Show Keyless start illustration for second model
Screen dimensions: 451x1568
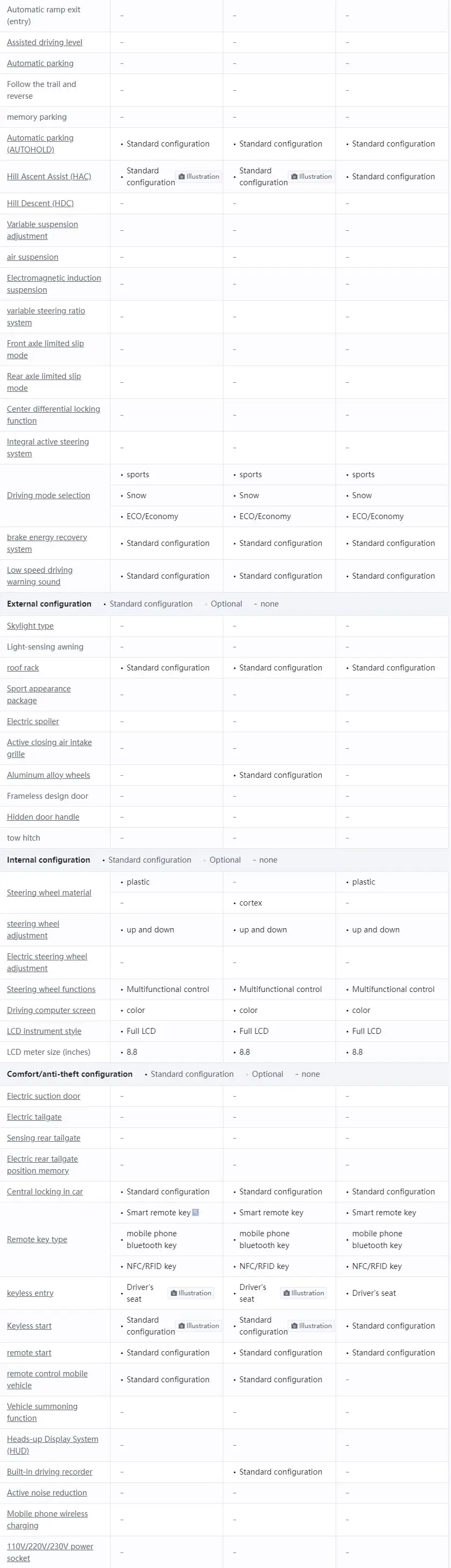tap(311, 1326)
